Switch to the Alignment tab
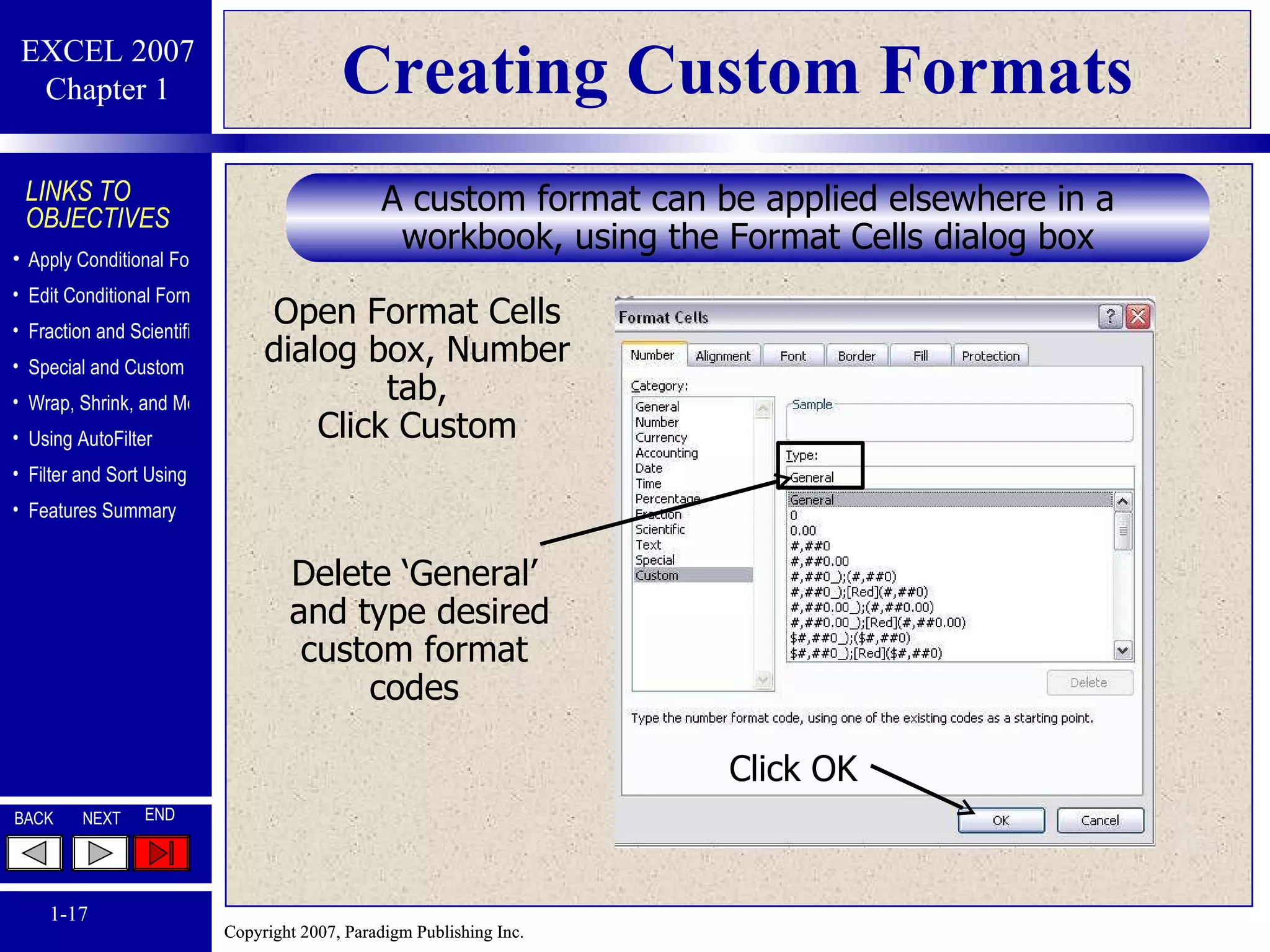Image resolution: width=1270 pixels, height=952 pixels. click(x=723, y=356)
